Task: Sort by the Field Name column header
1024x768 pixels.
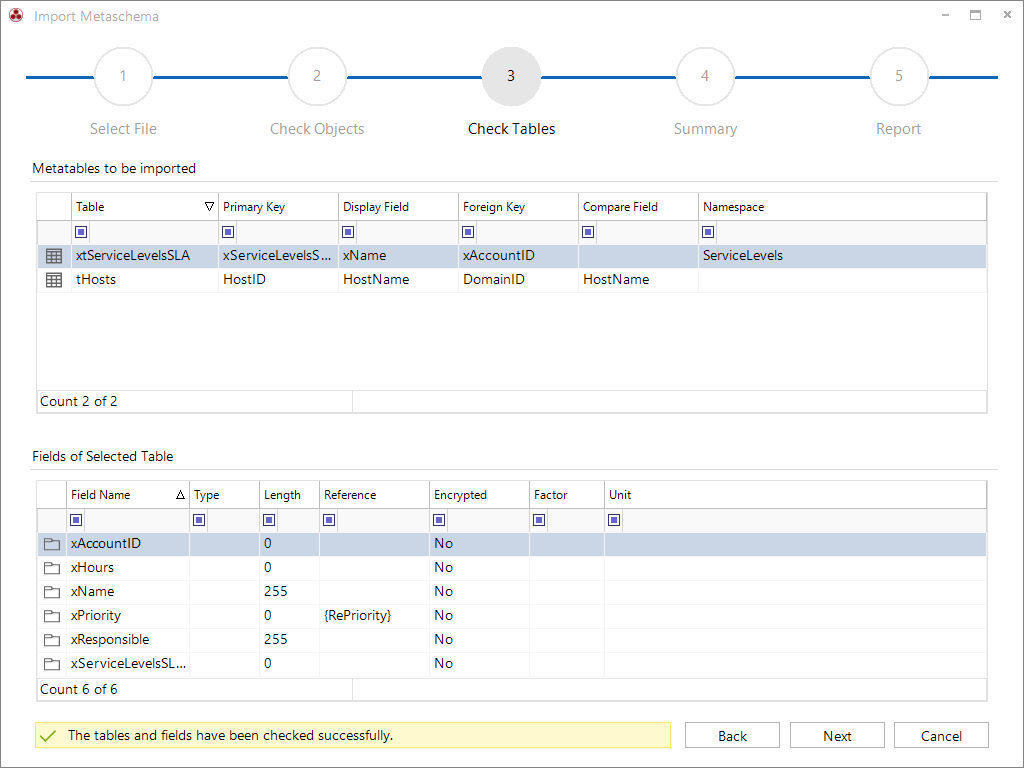Action: click(128, 495)
